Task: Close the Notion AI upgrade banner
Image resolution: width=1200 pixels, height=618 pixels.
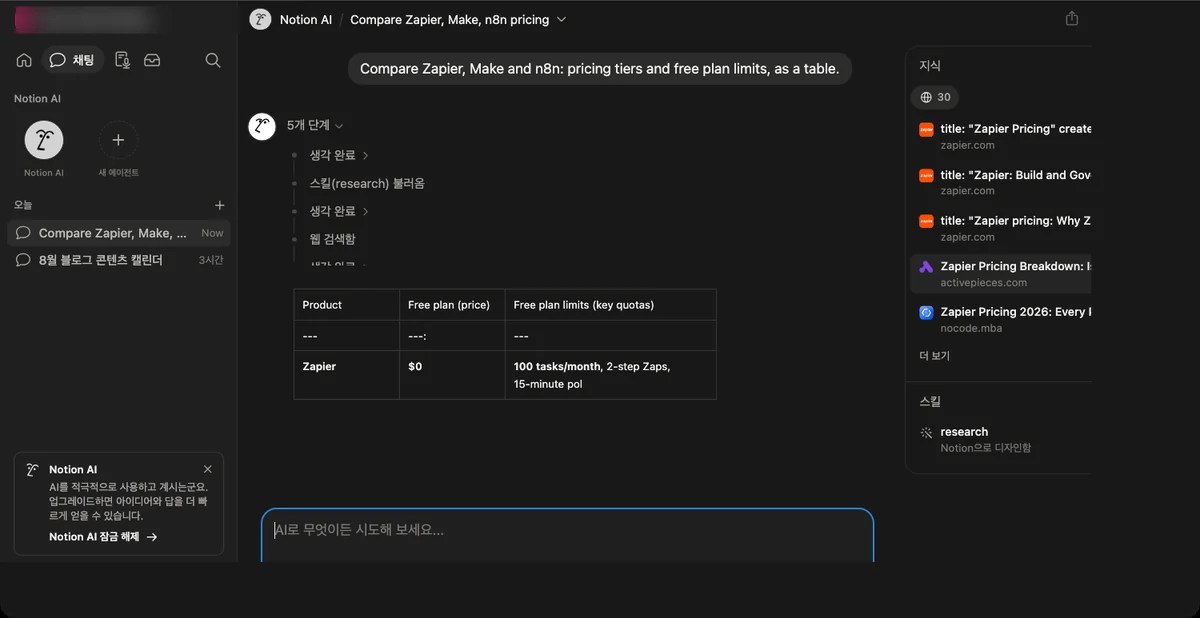Action: (208, 469)
